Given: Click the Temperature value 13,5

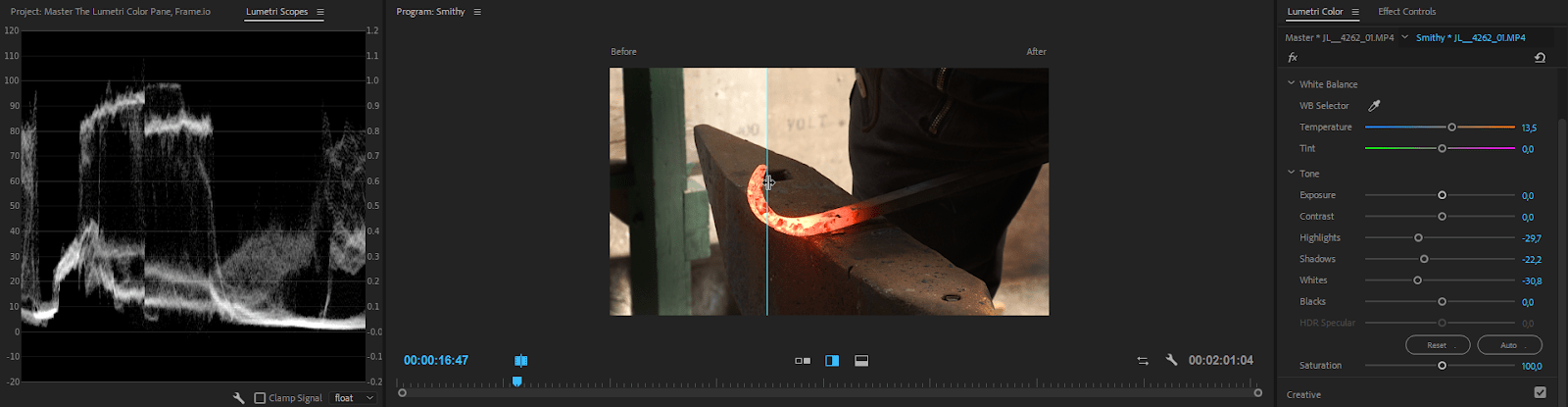Looking at the screenshot, I should 1529,128.
